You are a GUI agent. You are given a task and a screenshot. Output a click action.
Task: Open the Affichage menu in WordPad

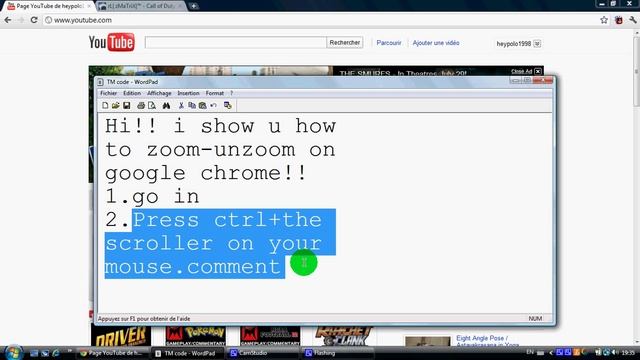pyautogui.click(x=159, y=93)
